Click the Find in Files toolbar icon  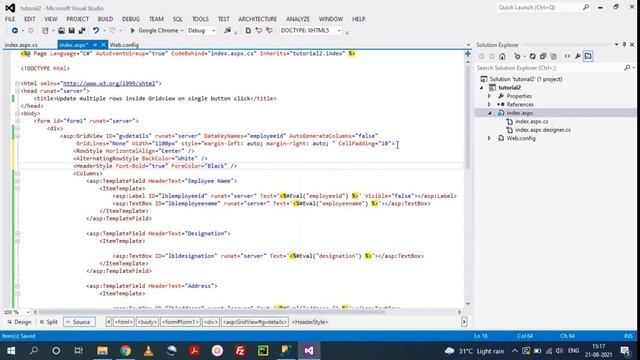228,31
